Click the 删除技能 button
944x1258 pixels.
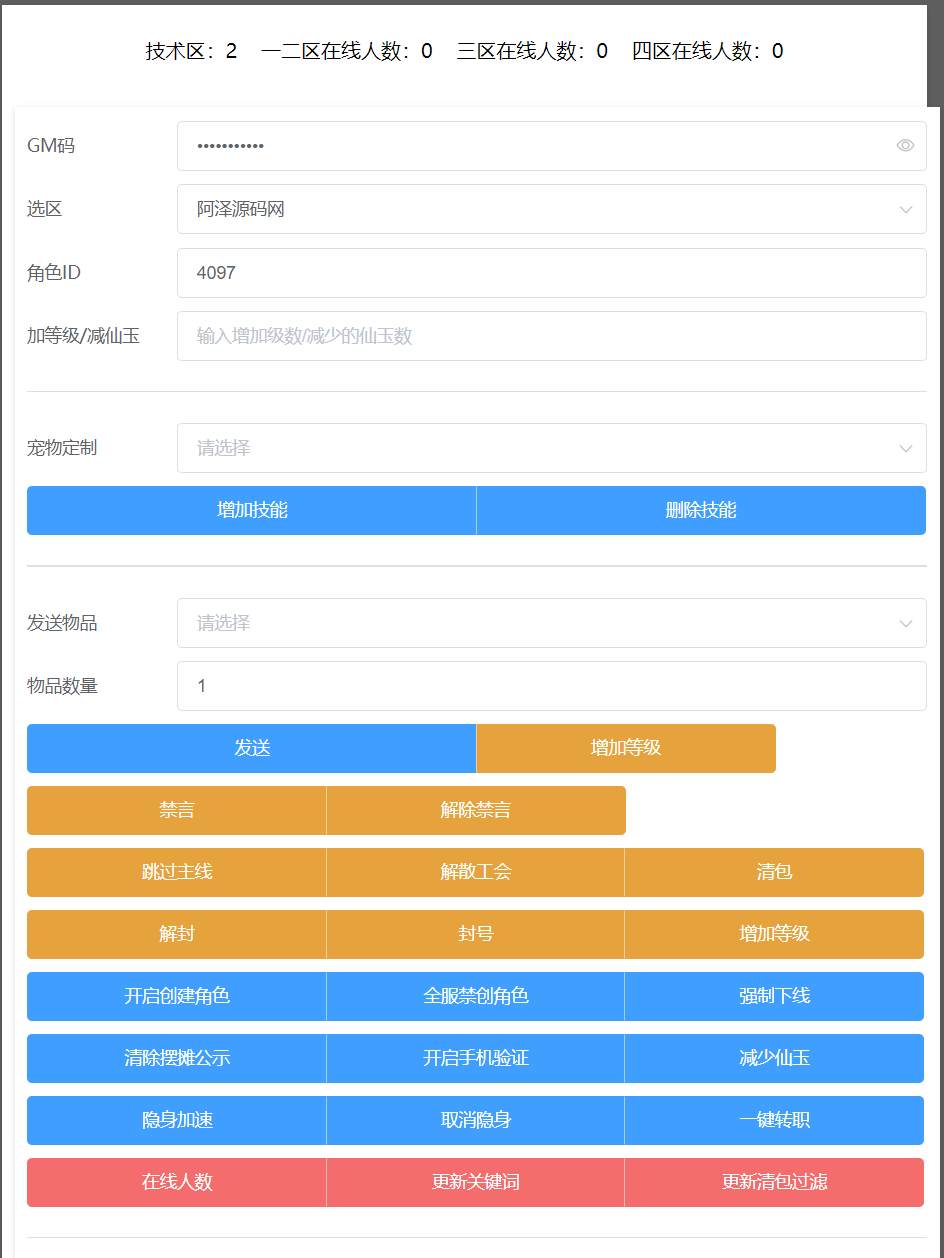click(x=700, y=510)
